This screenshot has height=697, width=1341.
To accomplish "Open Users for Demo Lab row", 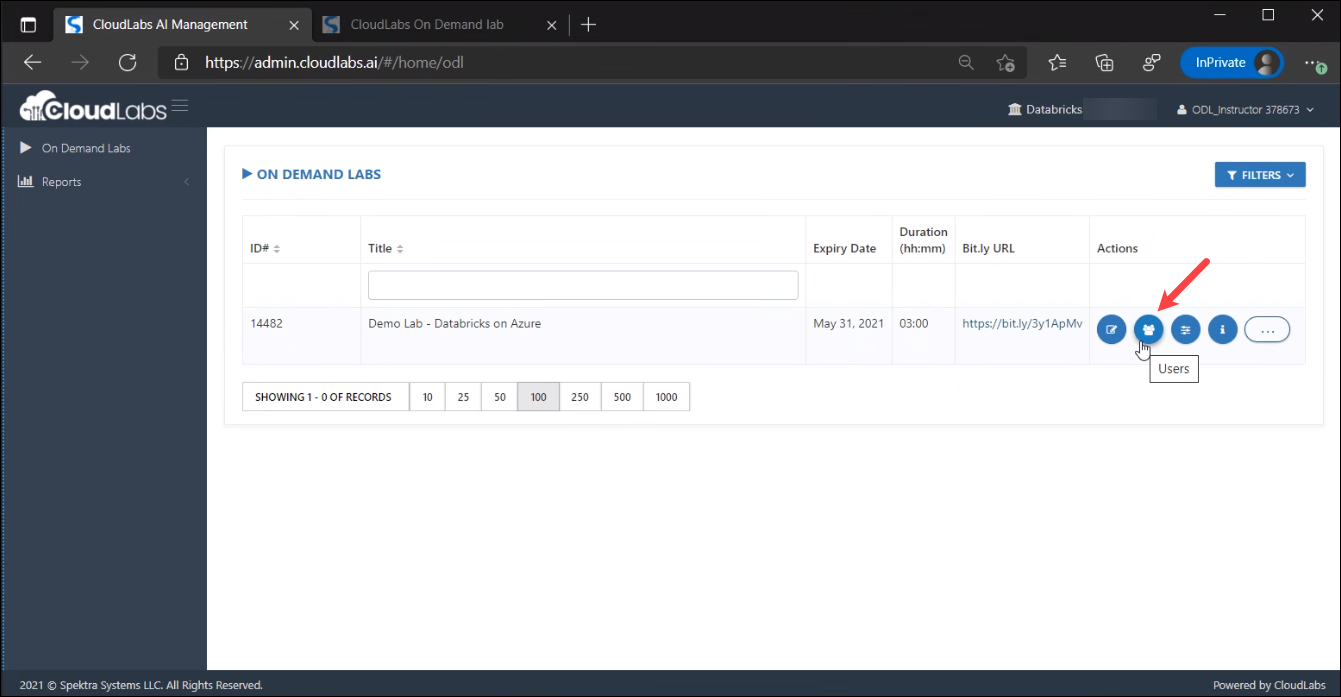I will coord(1148,329).
